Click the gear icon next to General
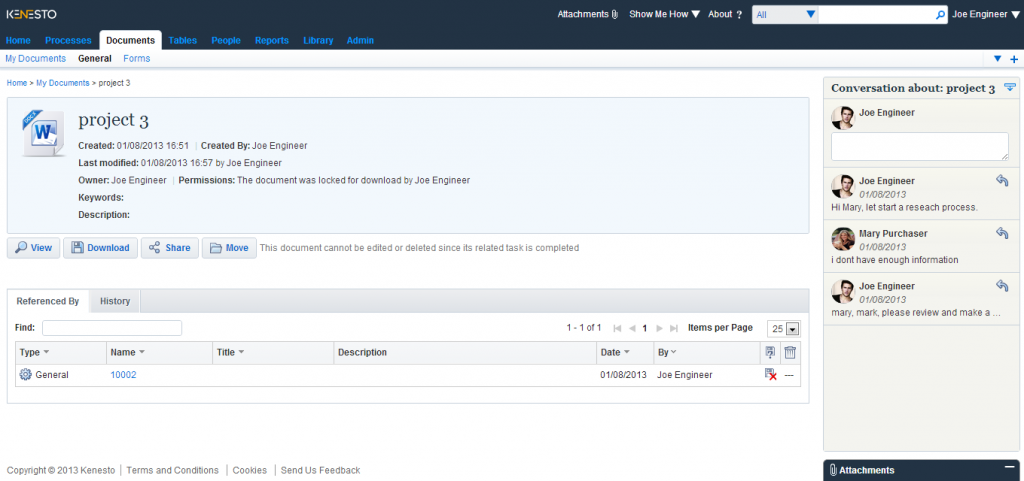The height and width of the screenshot is (481, 1024). [x=25, y=375]
